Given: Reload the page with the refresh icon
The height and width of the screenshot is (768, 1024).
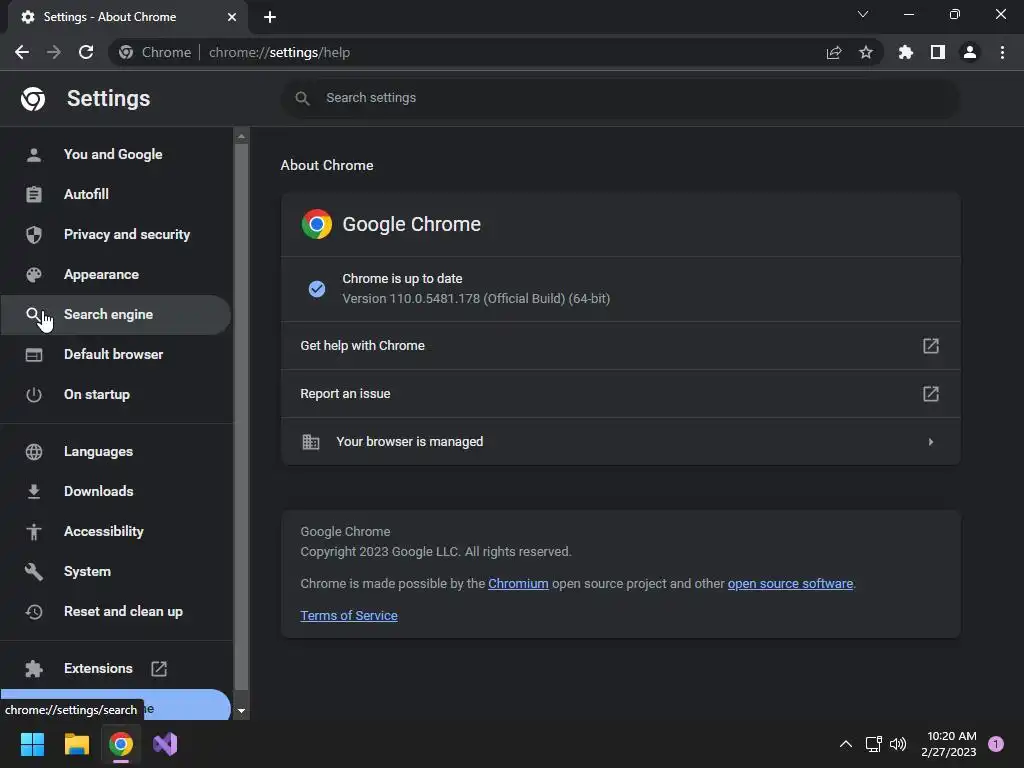Looking at the screenshot, I should [86, 52].
